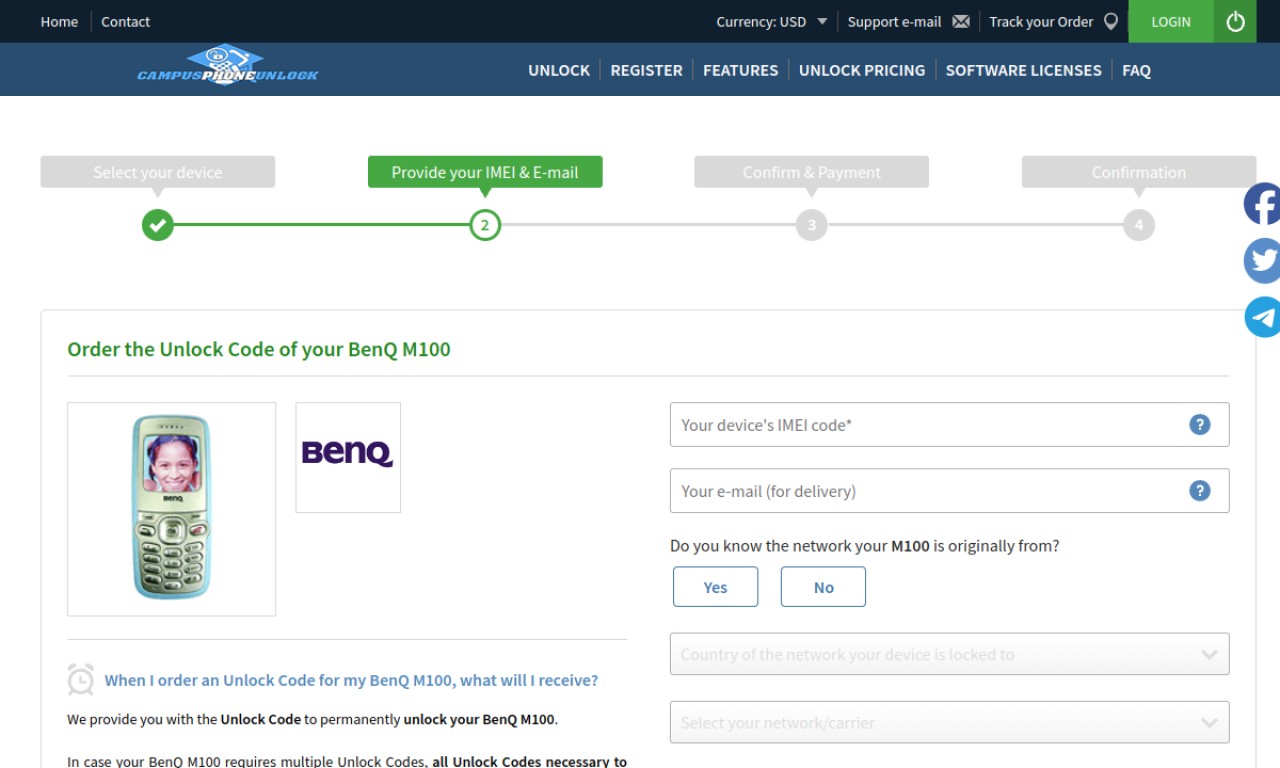The image size is (1280, 768).
Task: Click the Support e-mail envelope icon
Action: pos(961,22)
